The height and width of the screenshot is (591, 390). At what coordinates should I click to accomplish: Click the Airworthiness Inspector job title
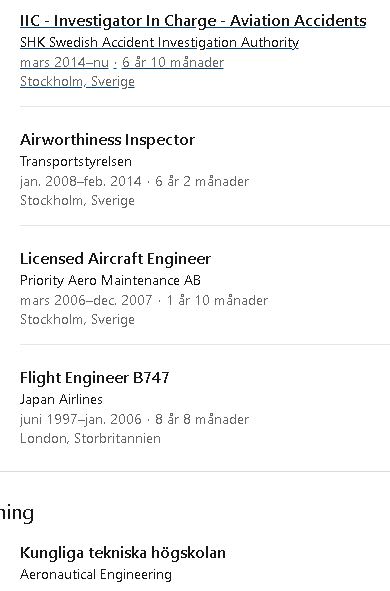[107, 140]
